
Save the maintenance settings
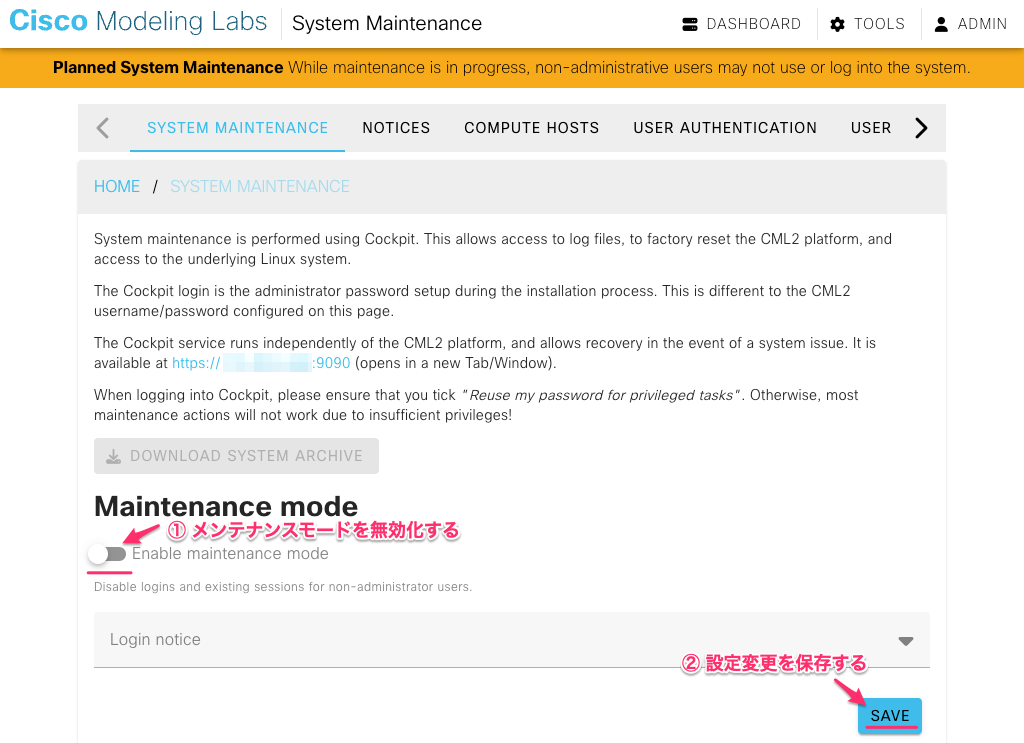[x=889, y=716]
